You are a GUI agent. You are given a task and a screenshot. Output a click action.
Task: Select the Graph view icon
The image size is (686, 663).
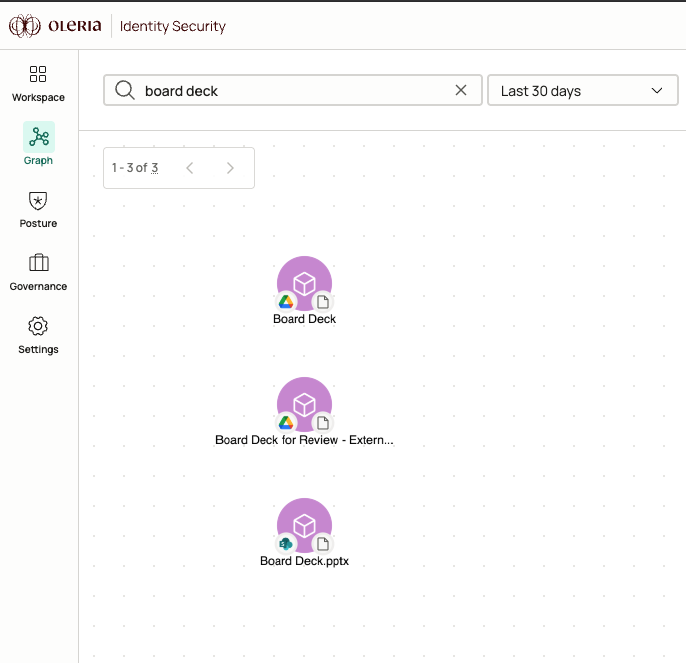[39, 137]
